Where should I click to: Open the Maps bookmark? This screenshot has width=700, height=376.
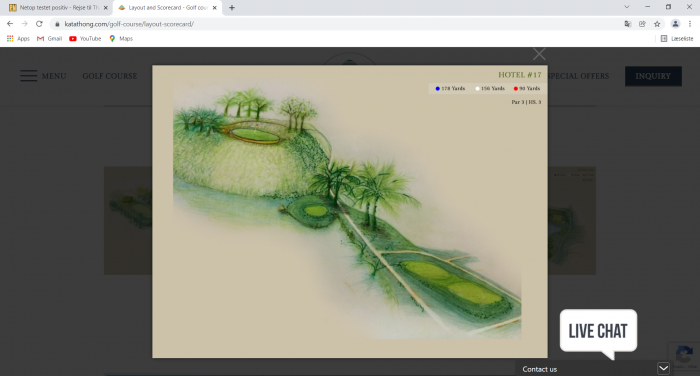tap(121, 39)
